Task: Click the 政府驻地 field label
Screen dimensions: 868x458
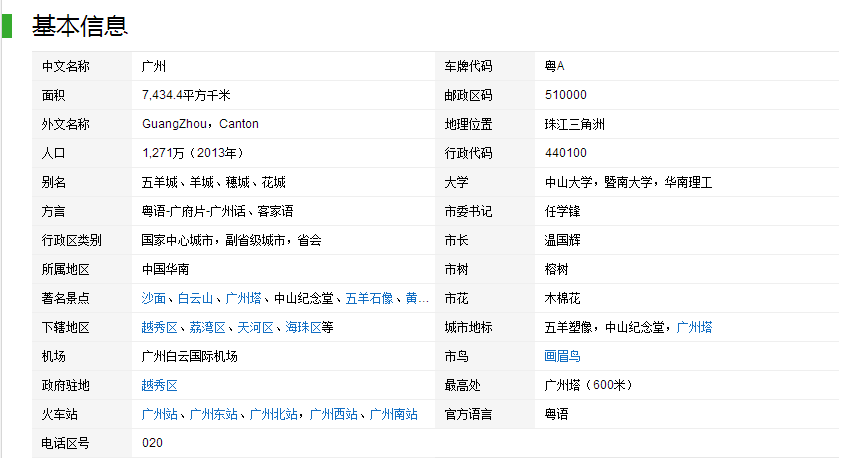Action: [65, 385]
